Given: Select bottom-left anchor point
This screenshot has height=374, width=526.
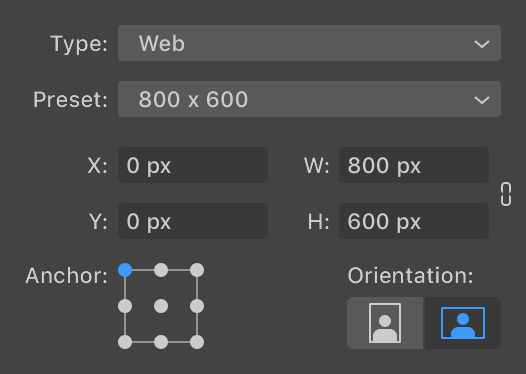Looking at the screenshot, I should [125, 342].
